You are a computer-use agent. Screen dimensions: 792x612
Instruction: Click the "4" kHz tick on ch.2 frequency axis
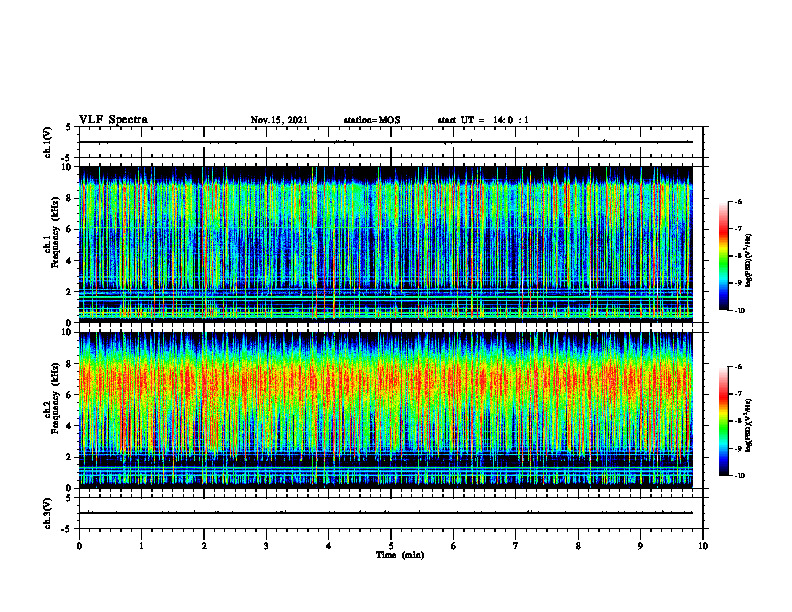[x=70, y=426]
